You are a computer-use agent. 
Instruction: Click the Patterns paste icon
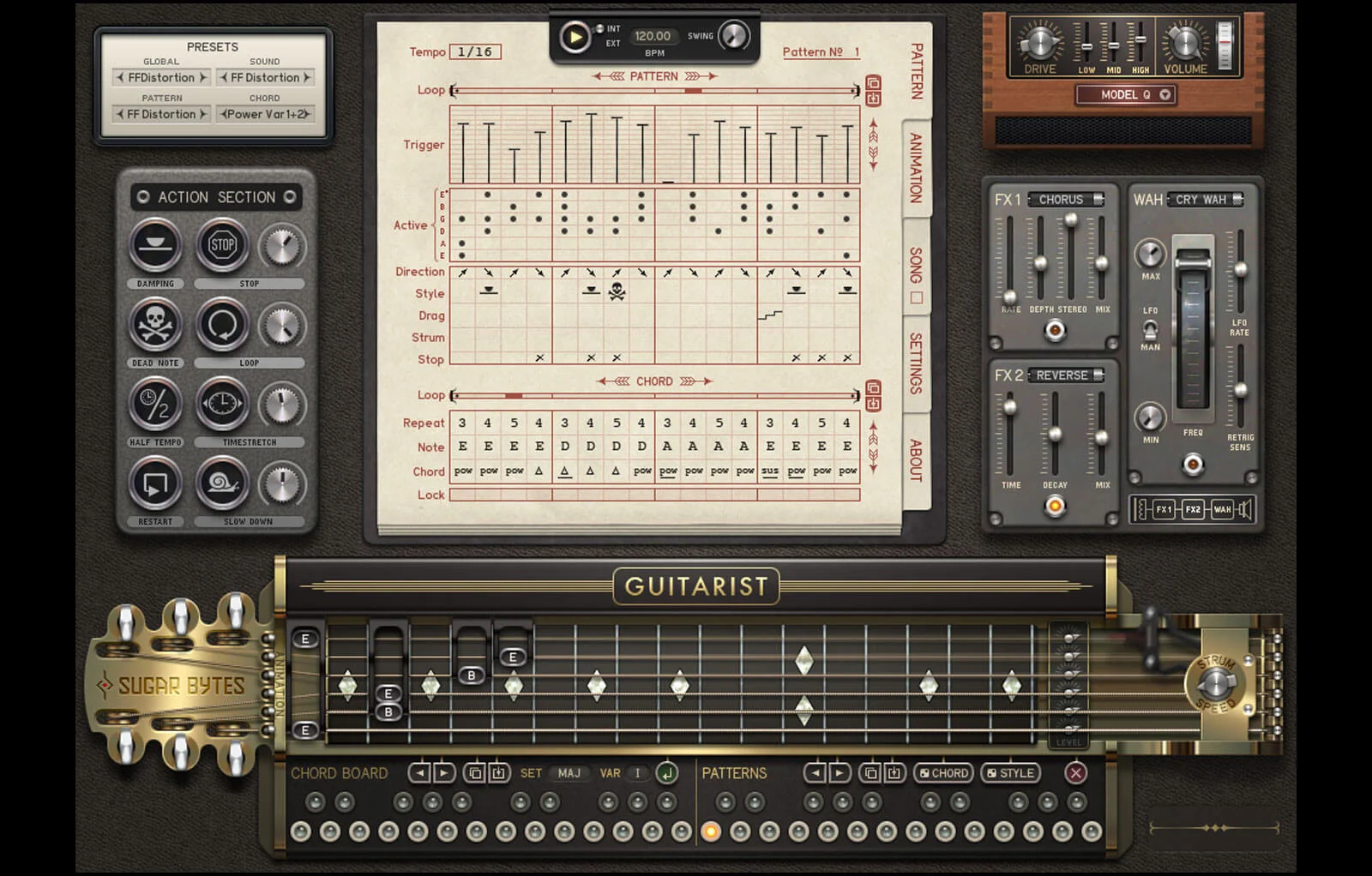tap(894, 773)
